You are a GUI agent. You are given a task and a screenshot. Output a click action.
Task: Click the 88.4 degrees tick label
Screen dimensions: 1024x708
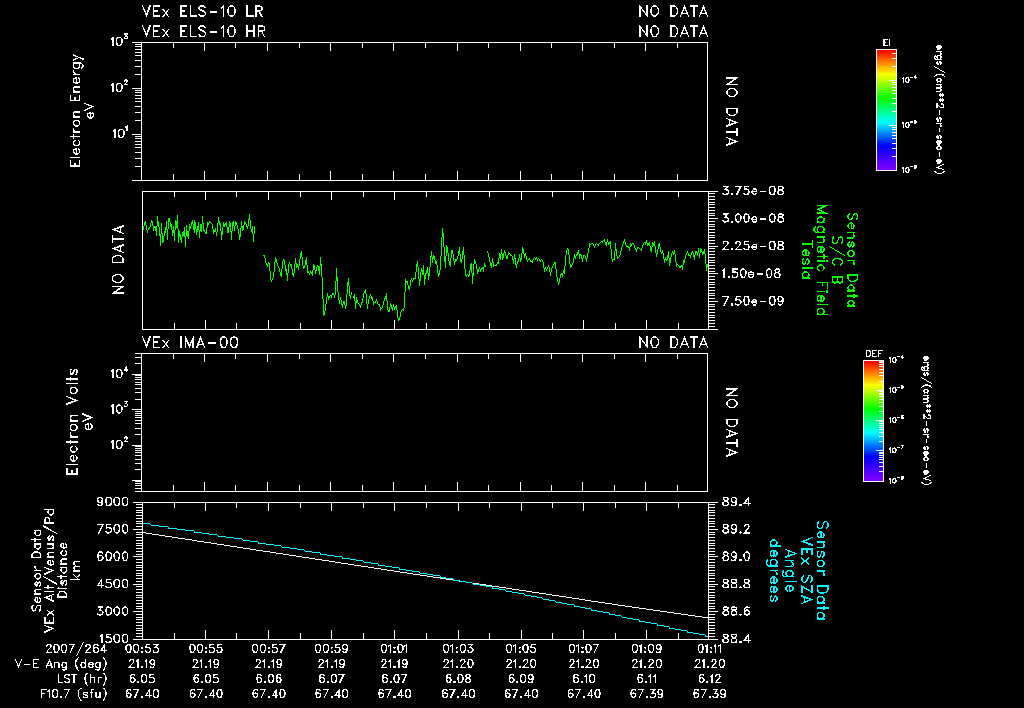737,639
